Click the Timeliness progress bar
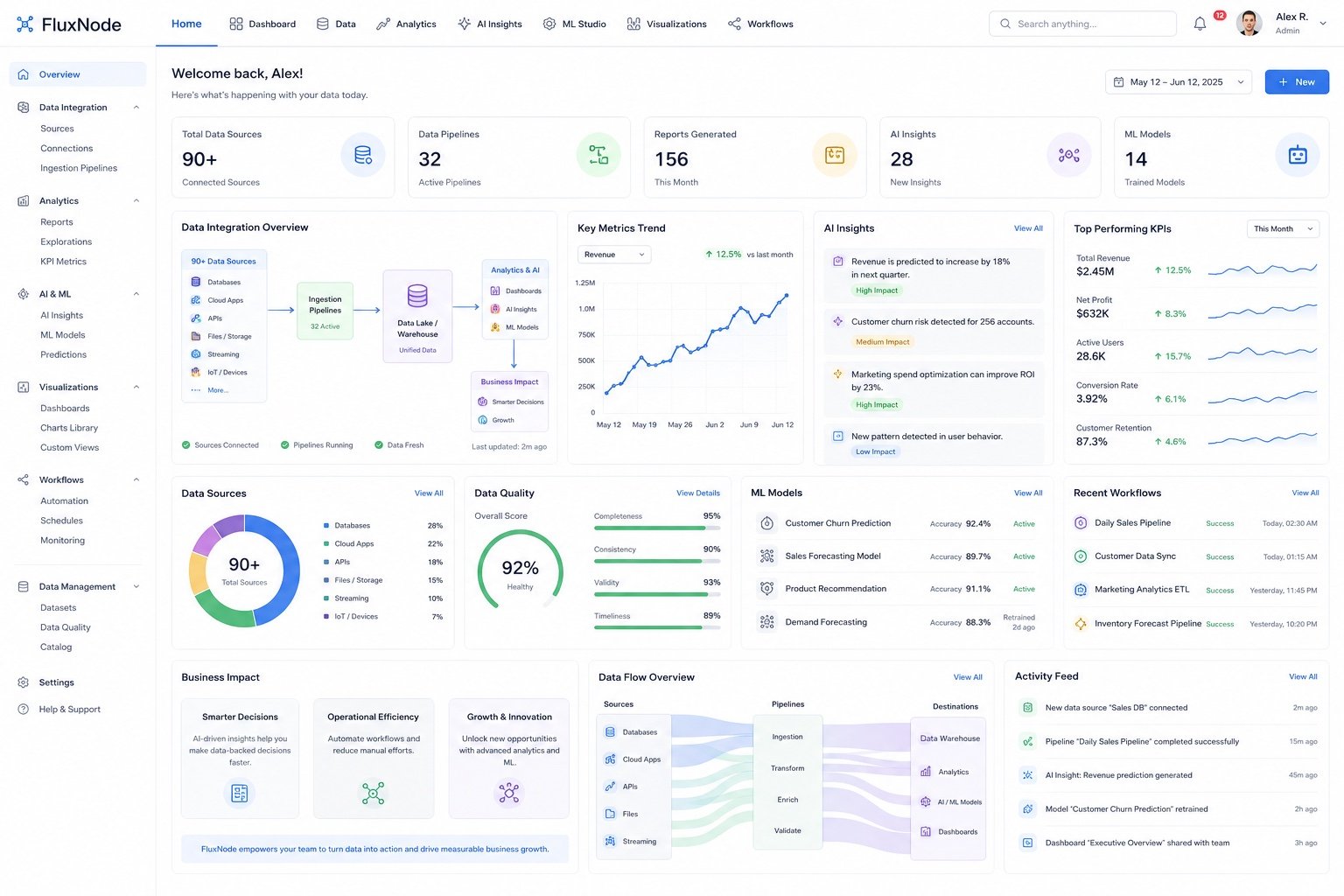1344x896 pixels. pyautogui.click(x=657, y=627)
